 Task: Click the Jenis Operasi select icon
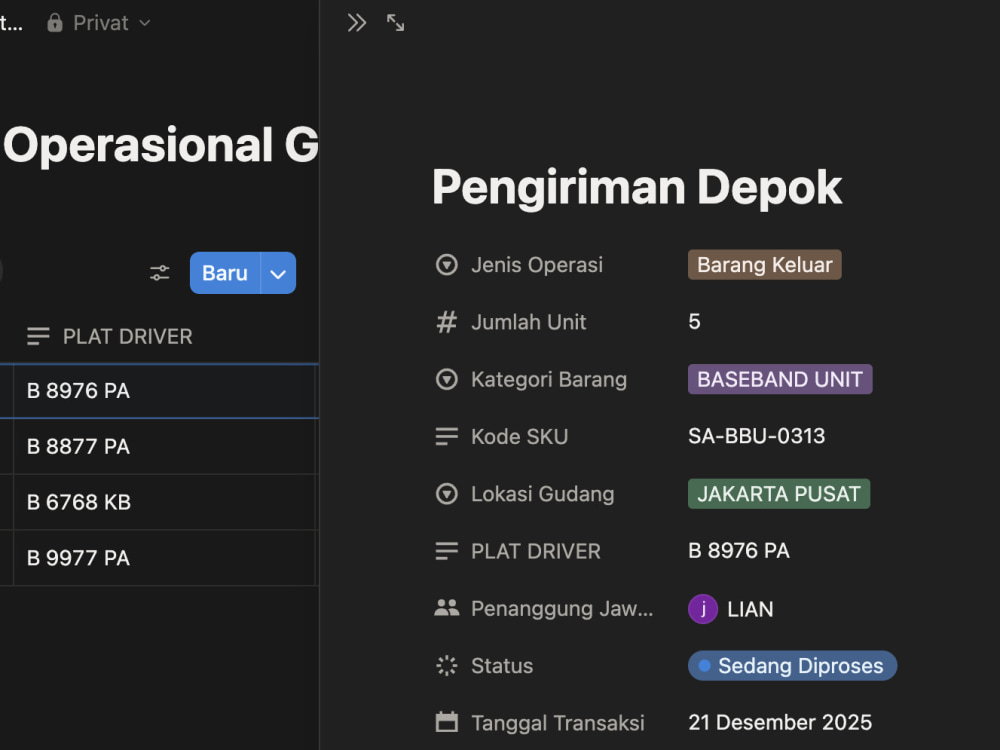point(446,265)
